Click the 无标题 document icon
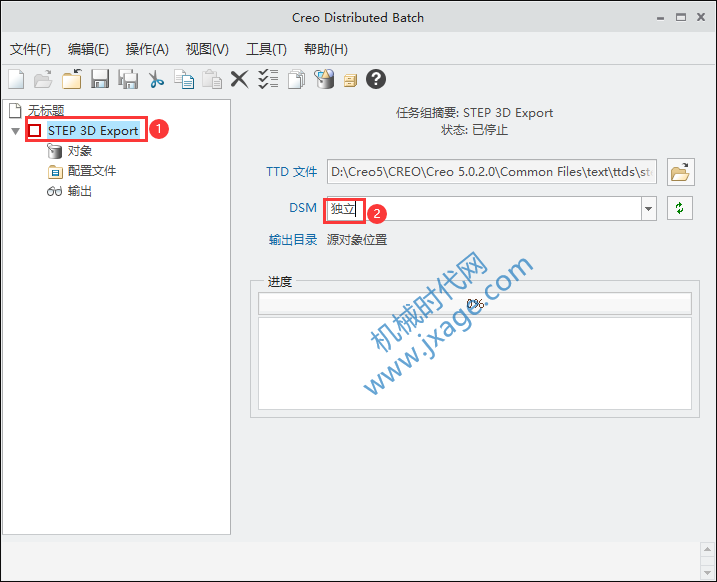 click(x=16, y=110)
